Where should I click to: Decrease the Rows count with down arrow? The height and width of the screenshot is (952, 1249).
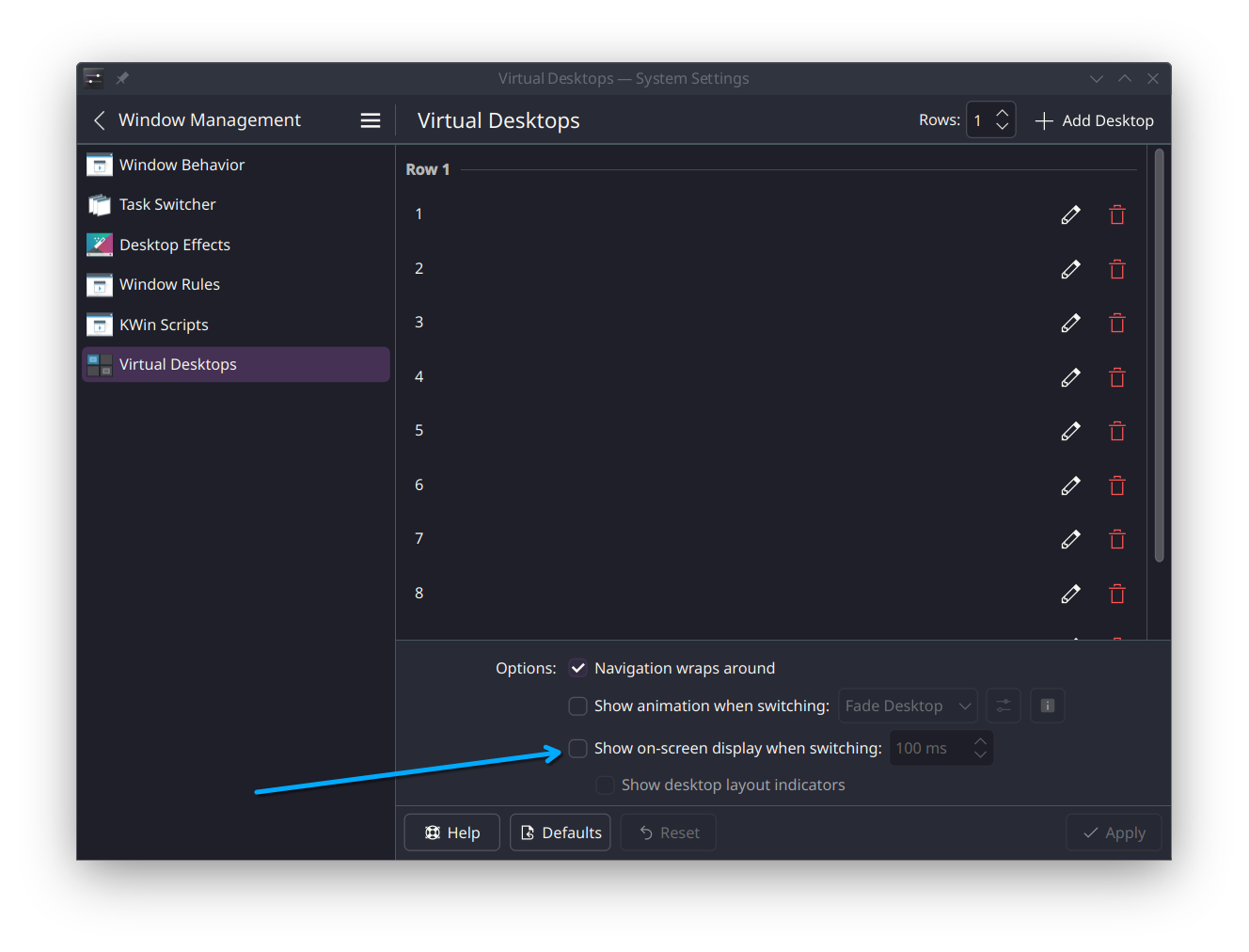1003,127
